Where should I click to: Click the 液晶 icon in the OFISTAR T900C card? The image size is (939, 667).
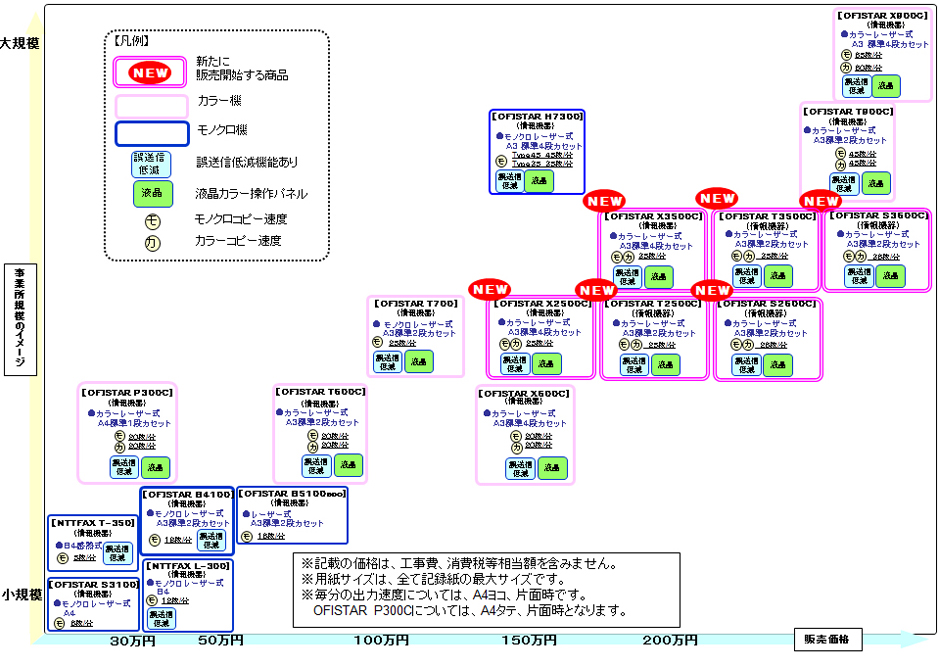(x=876, y=183)
